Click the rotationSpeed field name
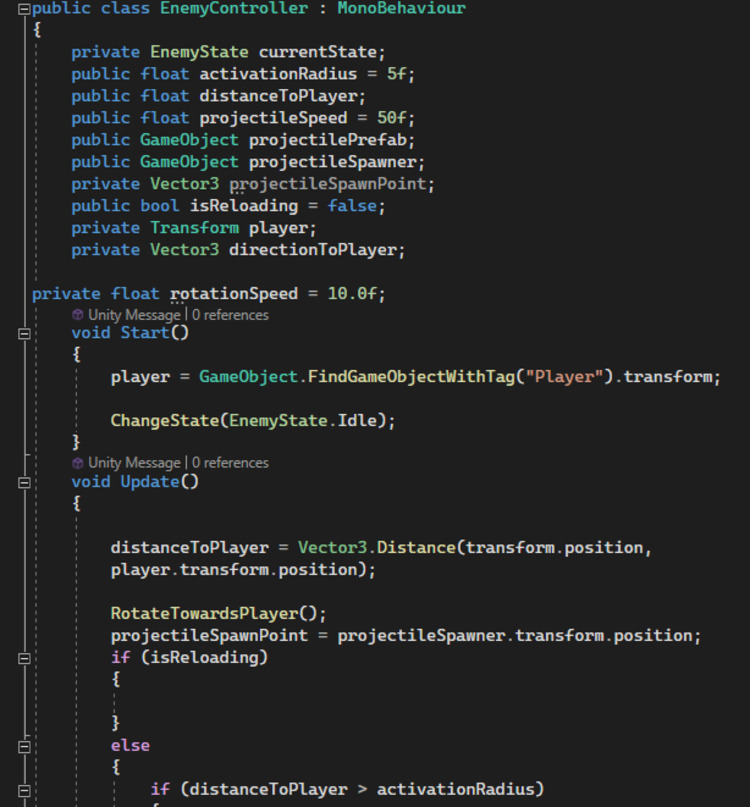Image resolution: width=750 pixels, height=807 pixels. coord(234,294)
